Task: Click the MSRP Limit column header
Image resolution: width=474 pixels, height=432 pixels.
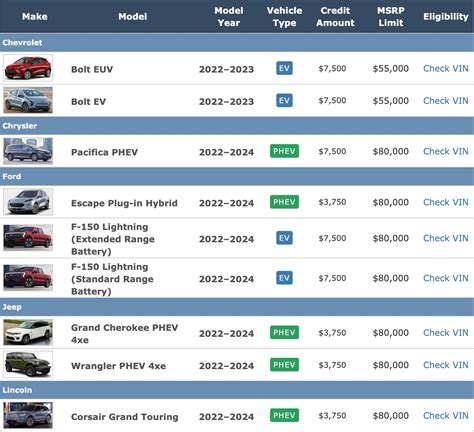Action: 391,16
